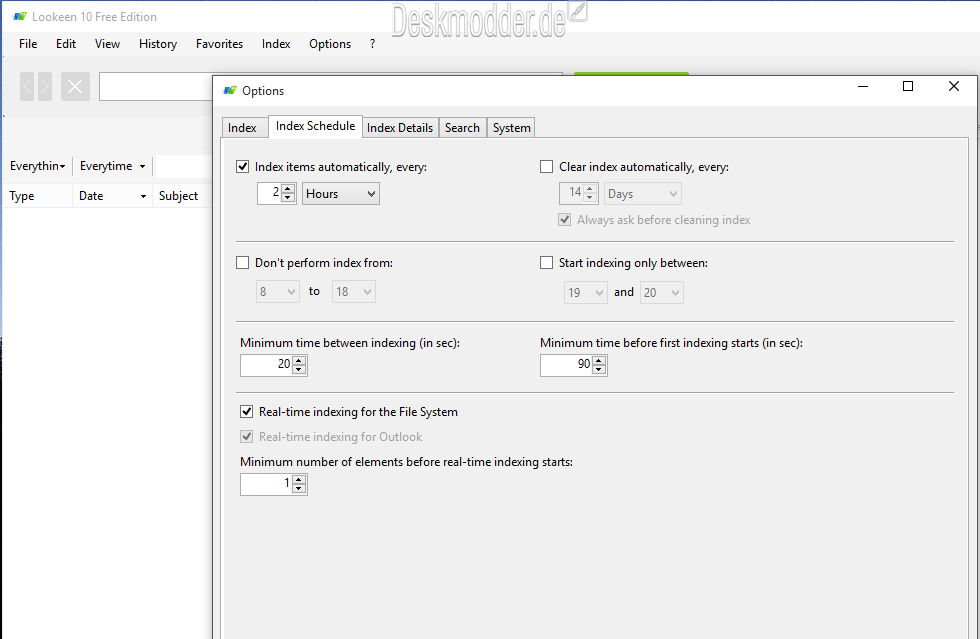Open the end hour 18 dropdown
The height and width of the screenshot is (639, 980).
pos(354,291)
